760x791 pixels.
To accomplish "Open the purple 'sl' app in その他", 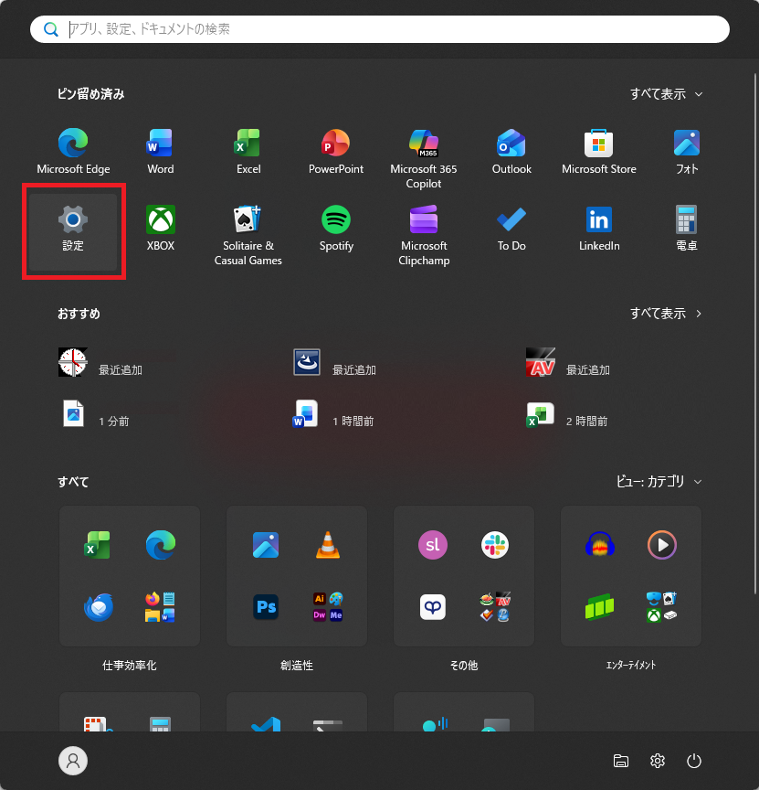I will click(x=433, y=545).
